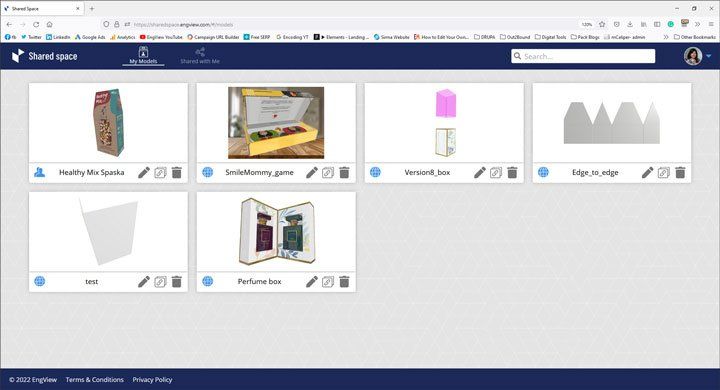Screen dimensions: 720x390
Task: Edit the Healthy Mix Spaska model
Action: click(x=144, y=173)
